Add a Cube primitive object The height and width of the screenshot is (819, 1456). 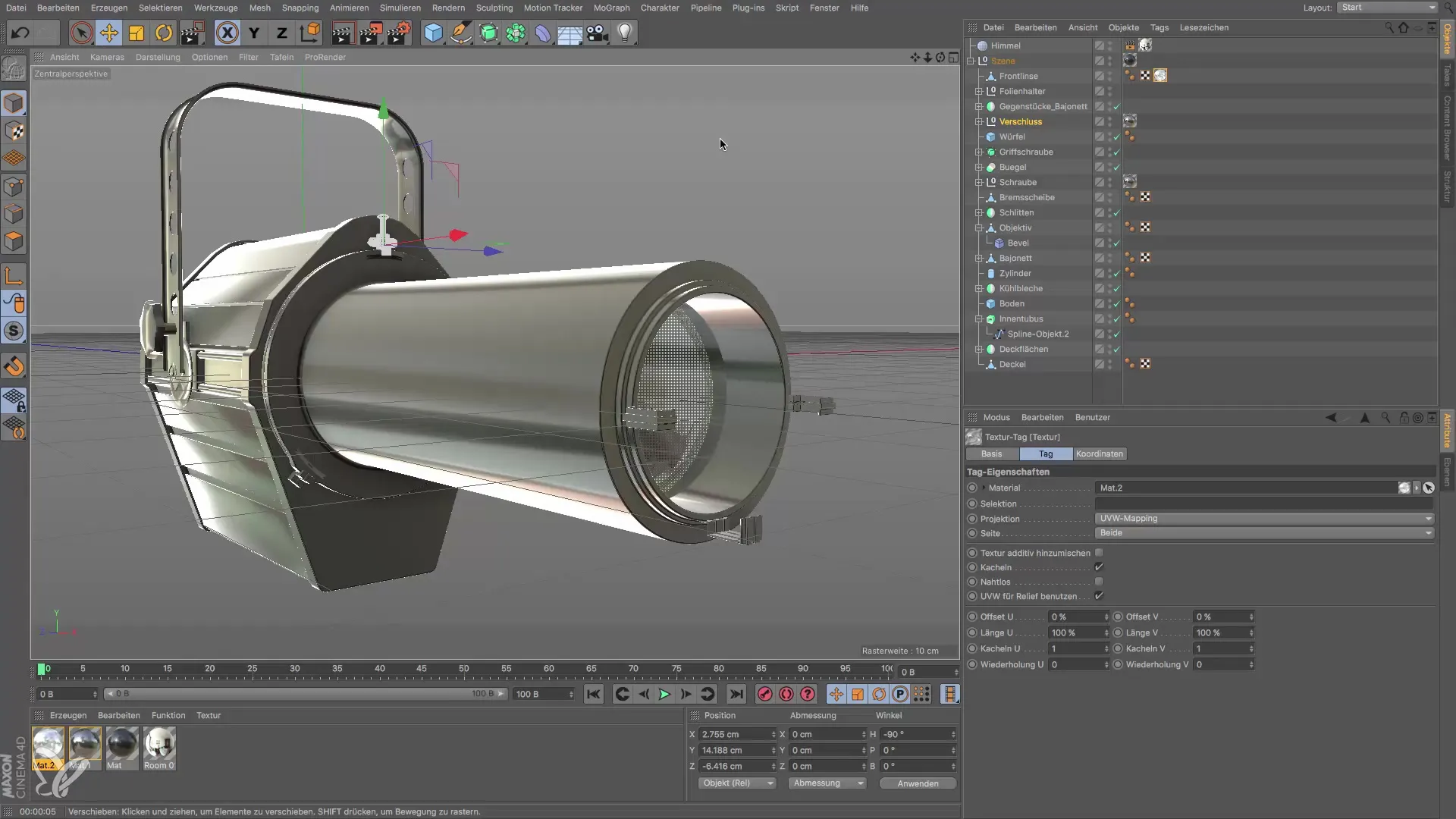point(433,33)
